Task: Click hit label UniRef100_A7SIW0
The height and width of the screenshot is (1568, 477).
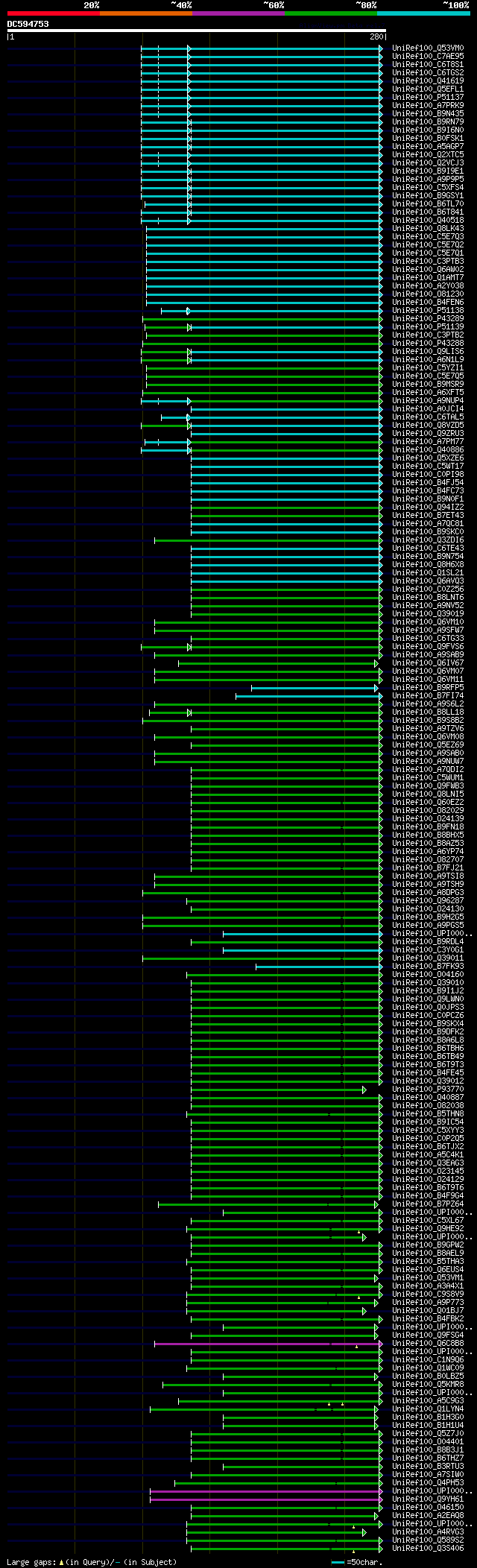Action: [x=428, y=1474]
